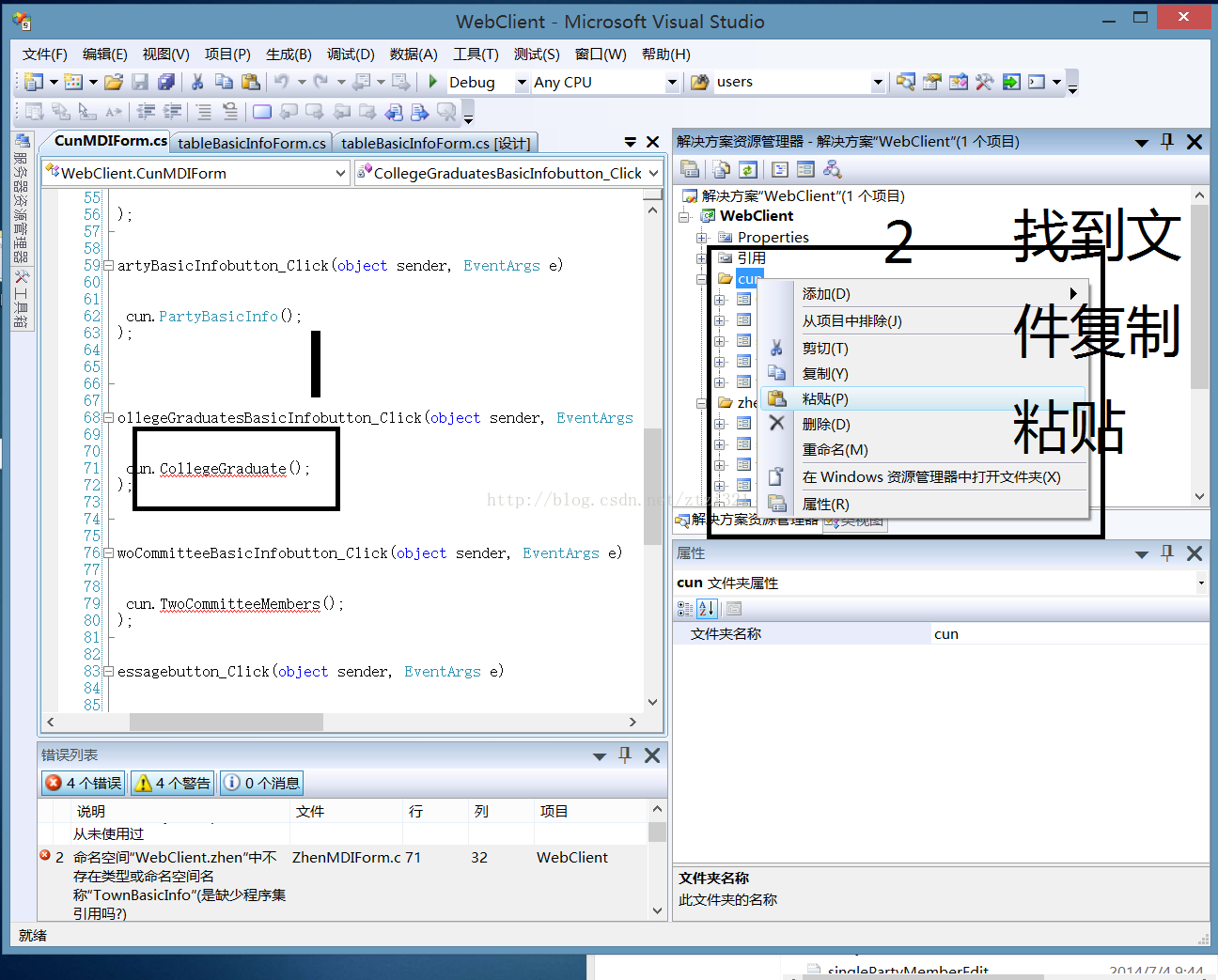The width and height of the screenshot is (1218, 980).
Task: Click the Solution Explorer vertical scrollbar thumb
Action: point(1199,297)
